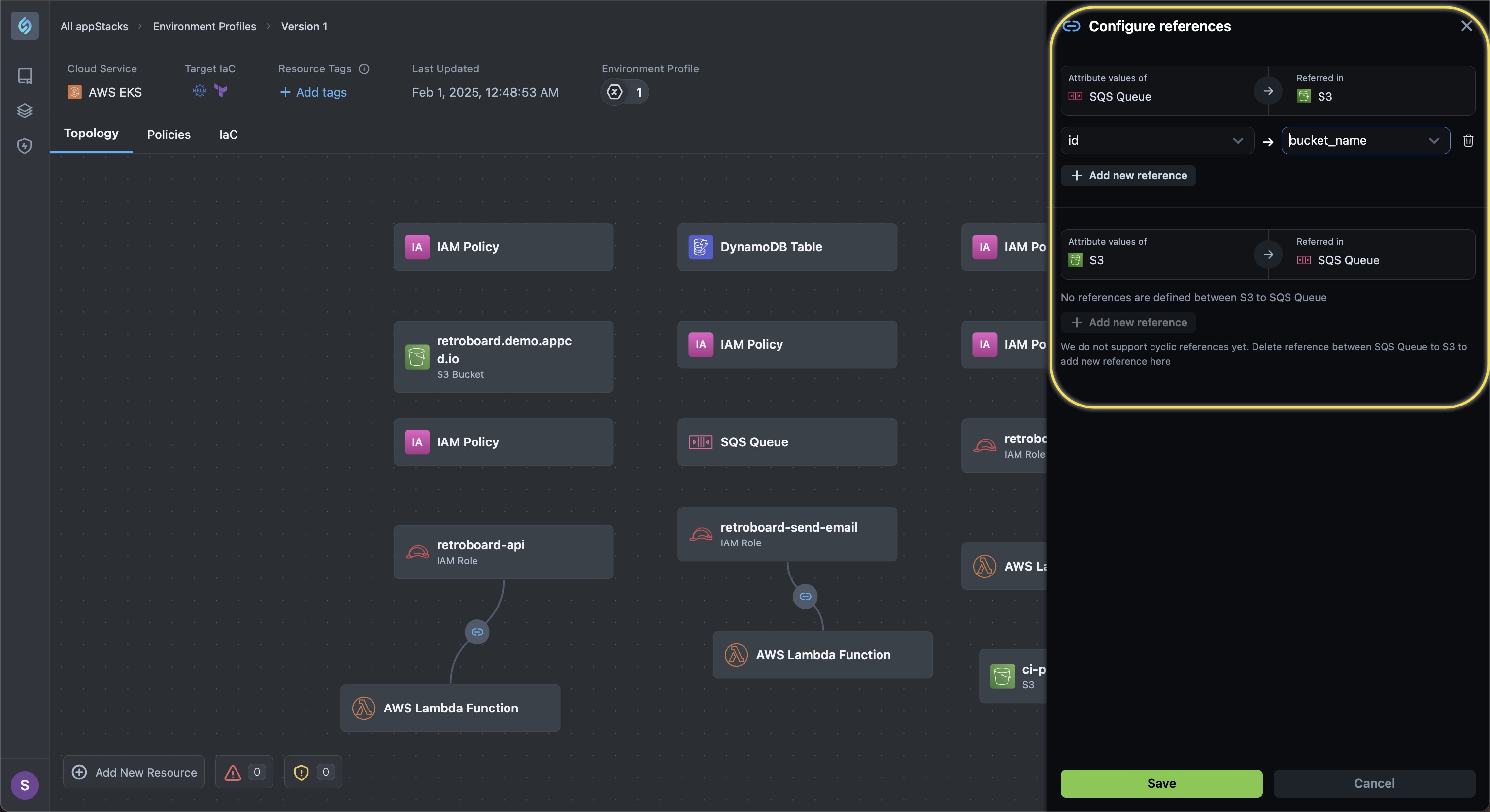Select the DynamoDB Table node
Screen dimensions: 1490x812
[x=787, y=247]
